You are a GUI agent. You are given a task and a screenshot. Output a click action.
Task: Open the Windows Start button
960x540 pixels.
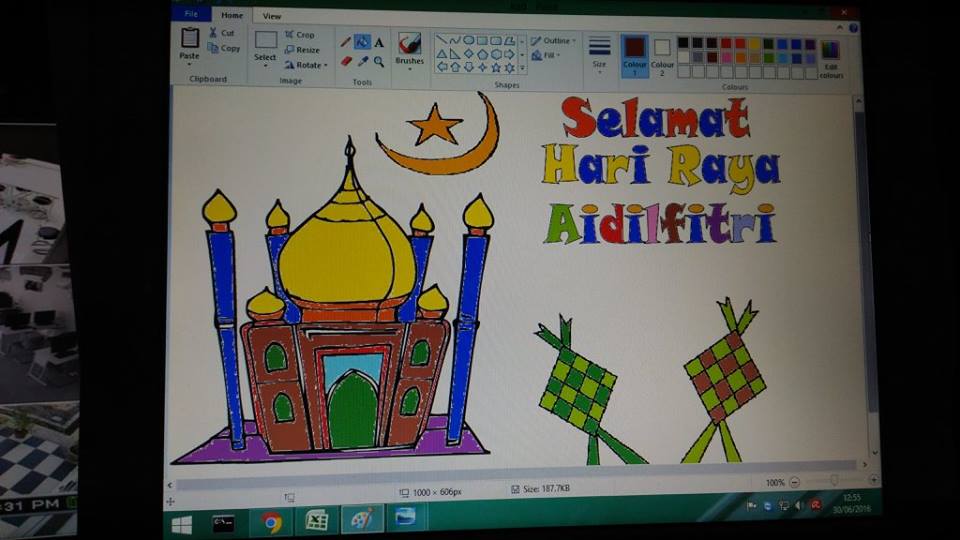pos(182,525)
